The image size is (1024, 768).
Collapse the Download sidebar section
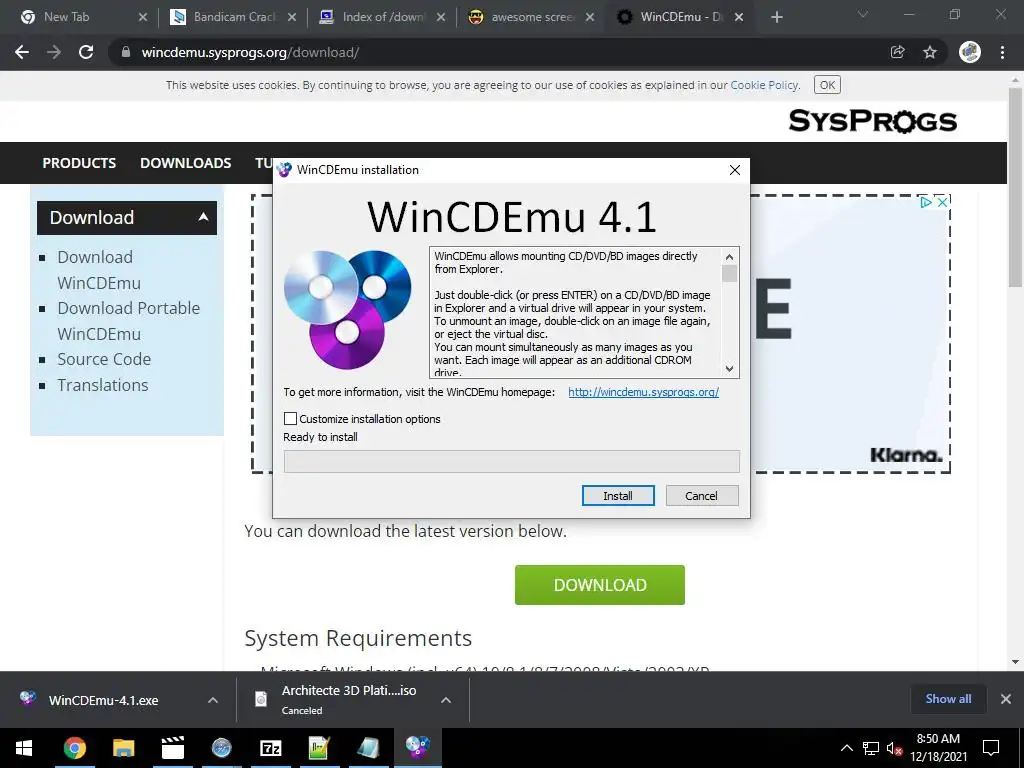tap(203, 217)
